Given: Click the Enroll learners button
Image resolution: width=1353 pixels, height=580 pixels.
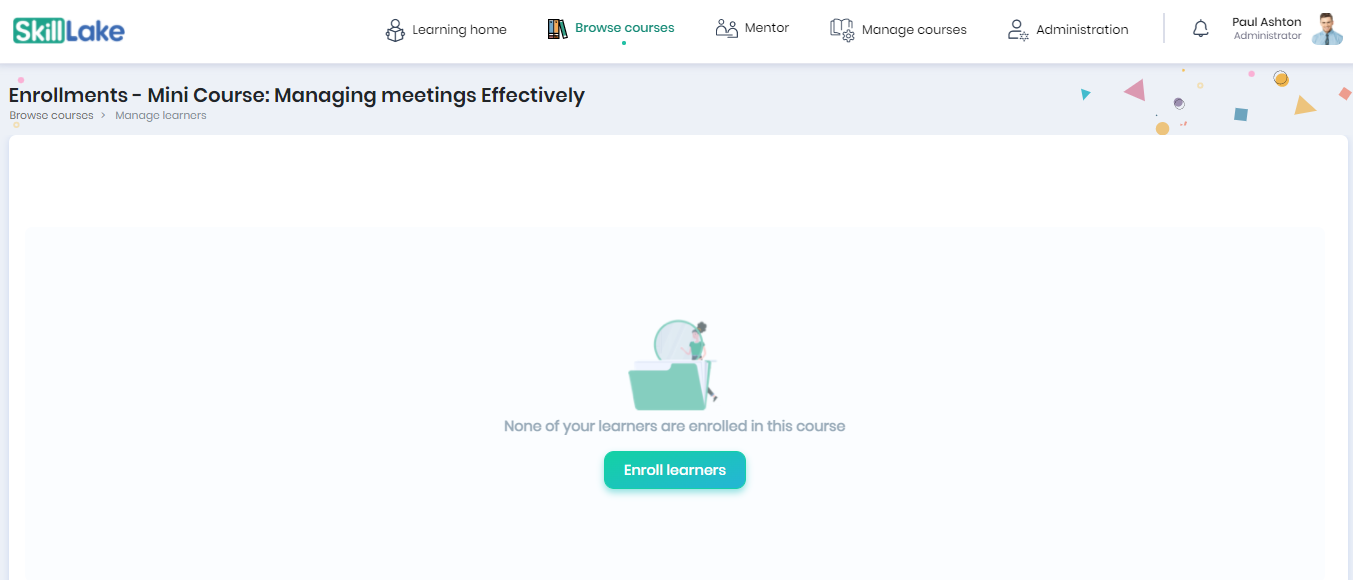Looking at the screenshot, I should pyautogui.click(x=675, y=470).
